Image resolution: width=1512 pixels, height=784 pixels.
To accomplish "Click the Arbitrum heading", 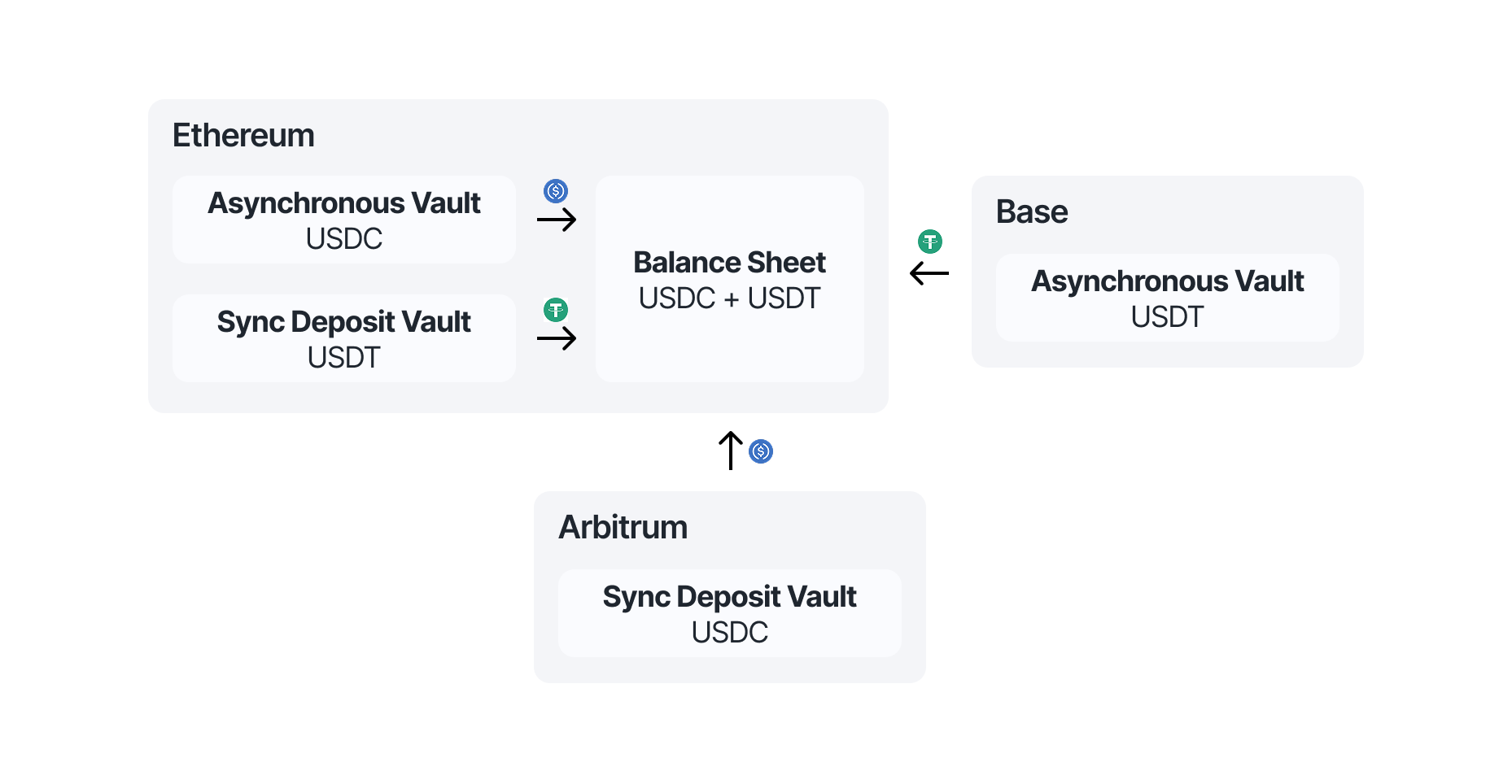I will coord(623,527).
